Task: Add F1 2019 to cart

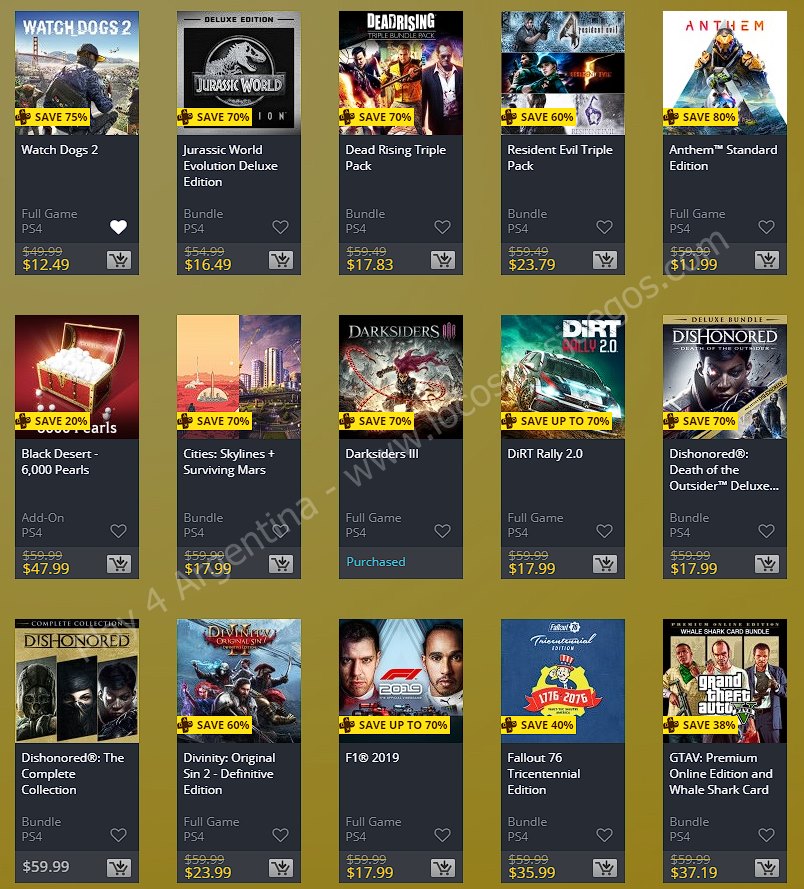Action: point(443,867)
